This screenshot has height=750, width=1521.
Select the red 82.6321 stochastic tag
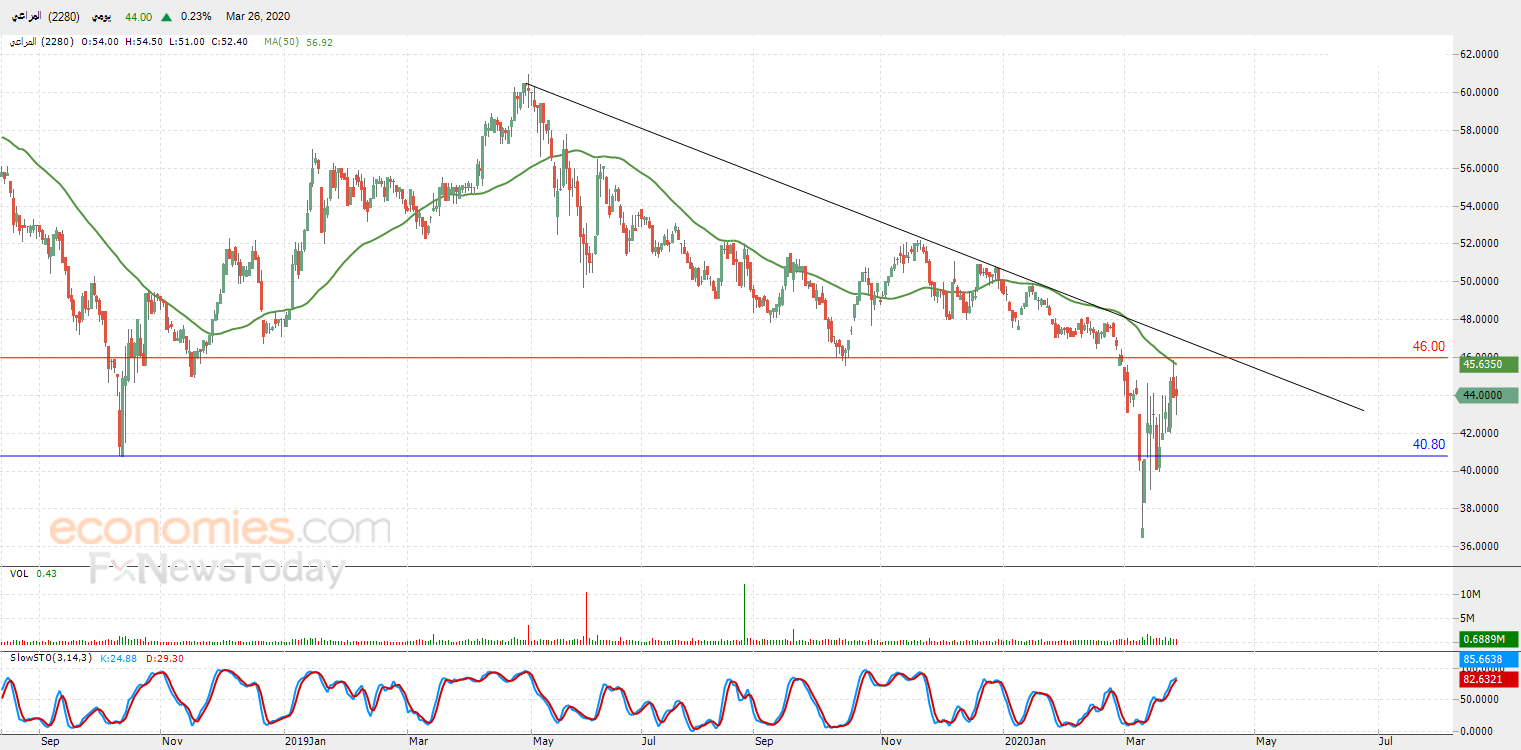pyautogui.click(x=1489, y=679)
